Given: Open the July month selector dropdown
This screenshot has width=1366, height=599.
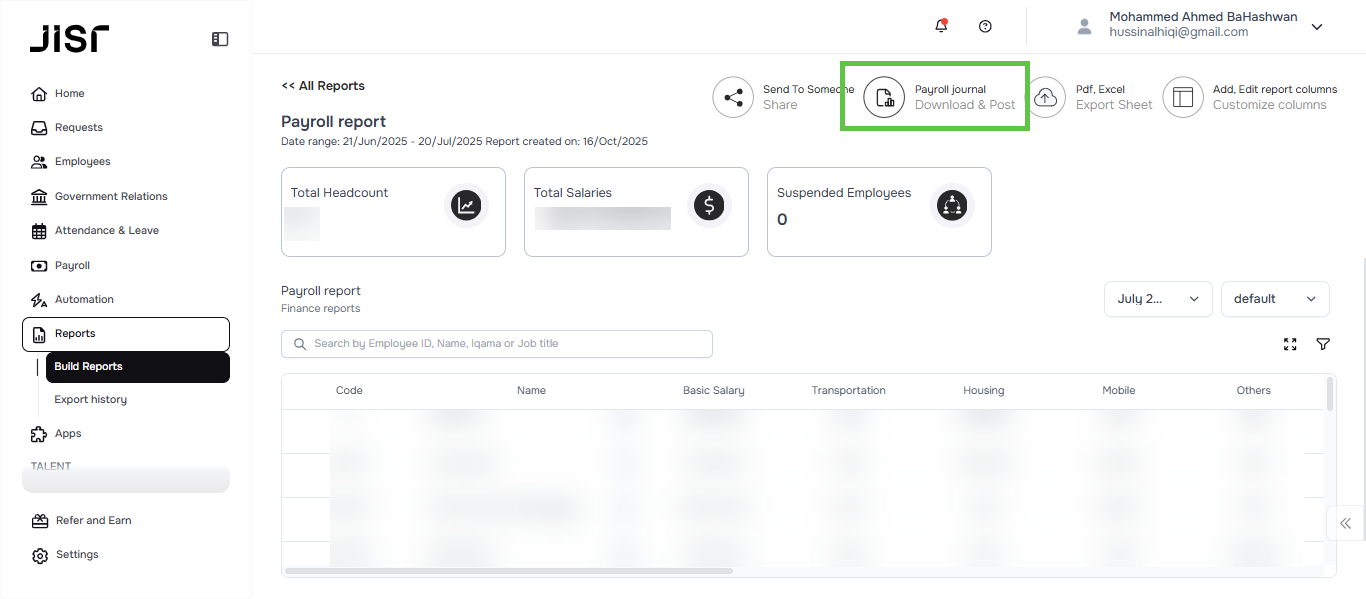Looking at the screenshot, I should point(1158,299).
